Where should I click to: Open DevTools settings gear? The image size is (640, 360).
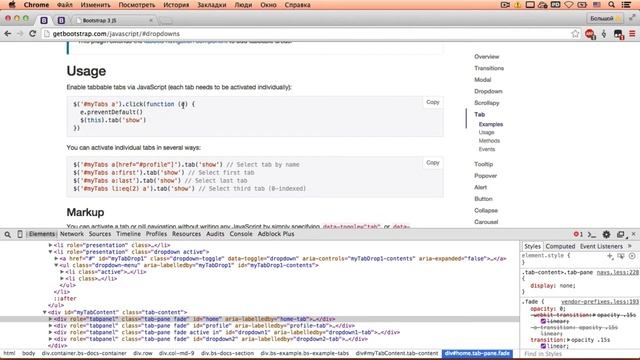click(607, 234)
